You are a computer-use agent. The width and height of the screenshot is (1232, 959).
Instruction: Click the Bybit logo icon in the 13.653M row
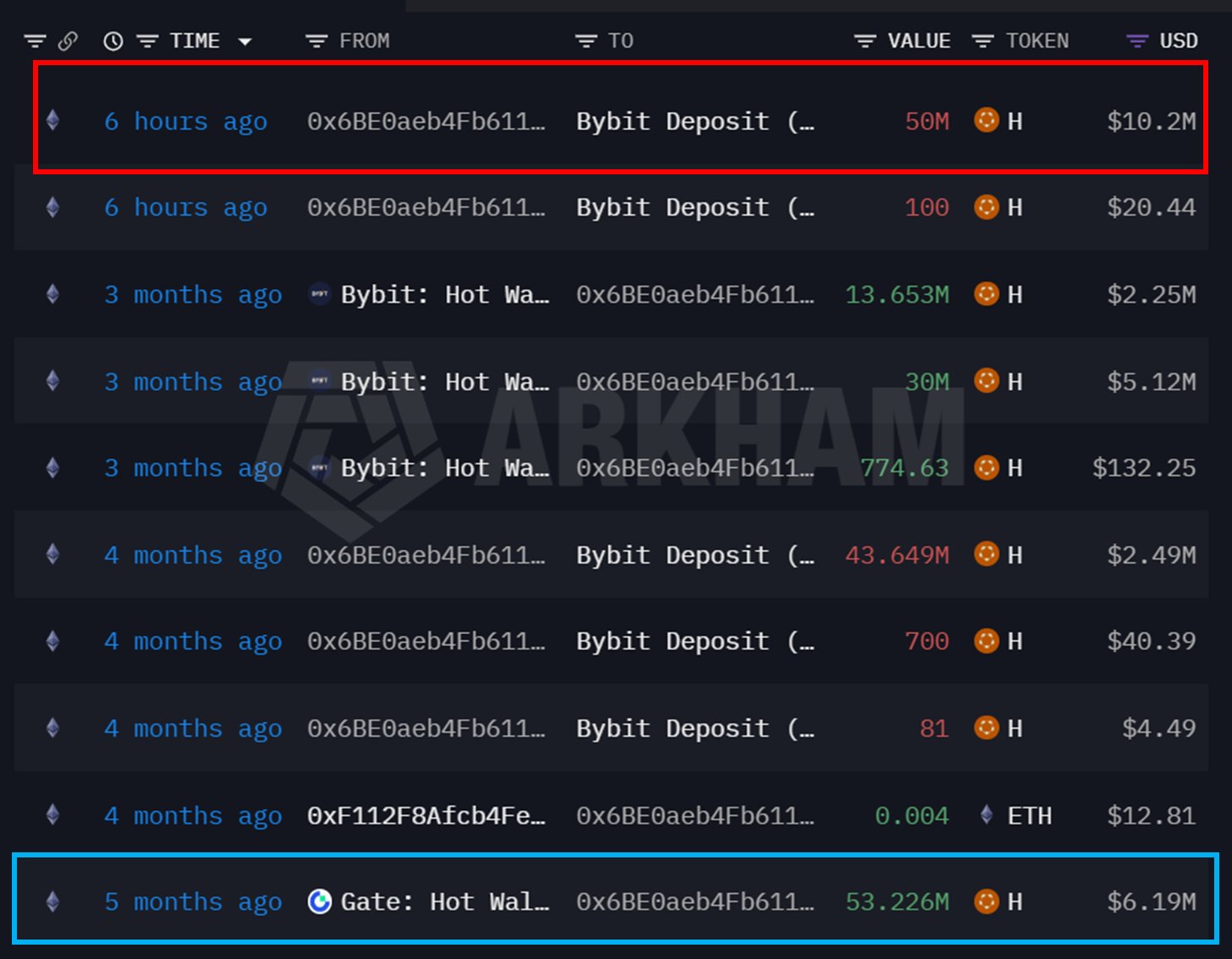319,294
